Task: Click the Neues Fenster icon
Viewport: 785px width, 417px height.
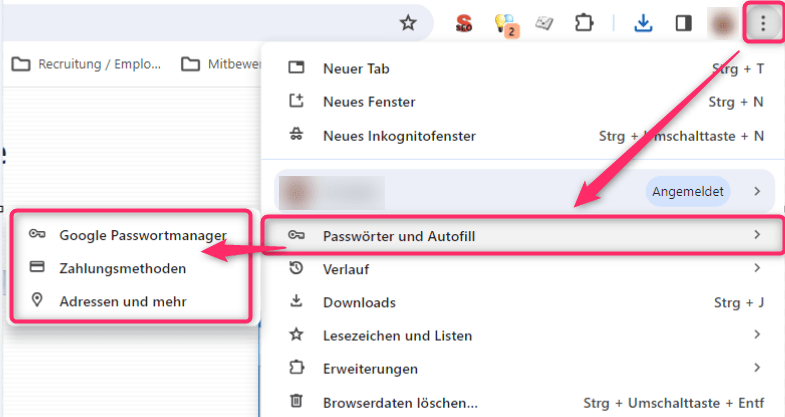Action: pos(296,101)
